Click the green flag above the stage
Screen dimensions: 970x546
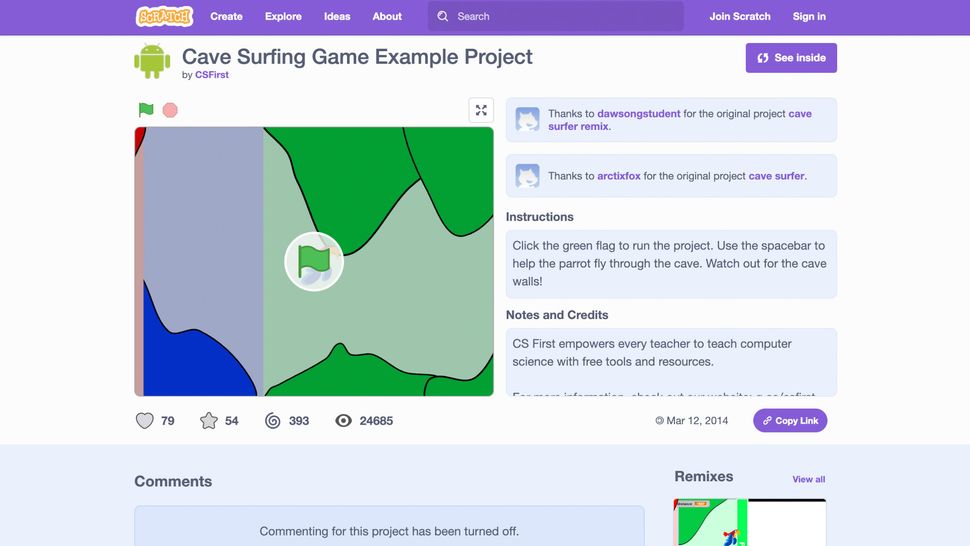tap(146, 110)
